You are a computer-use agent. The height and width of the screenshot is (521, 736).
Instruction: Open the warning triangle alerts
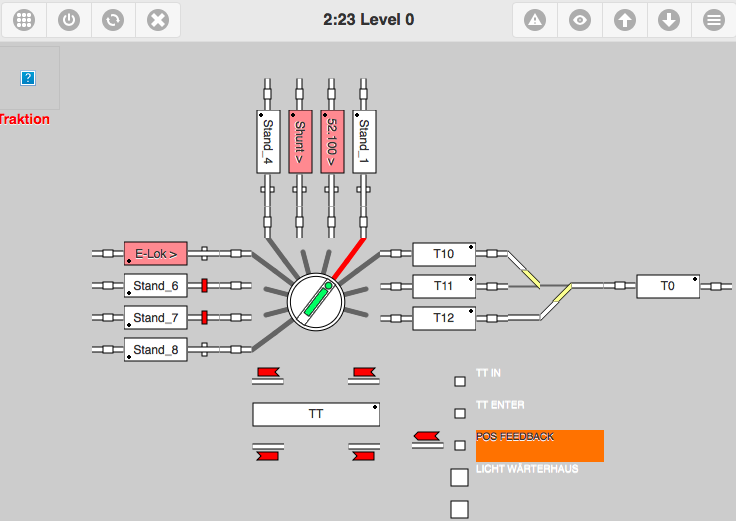536,20
